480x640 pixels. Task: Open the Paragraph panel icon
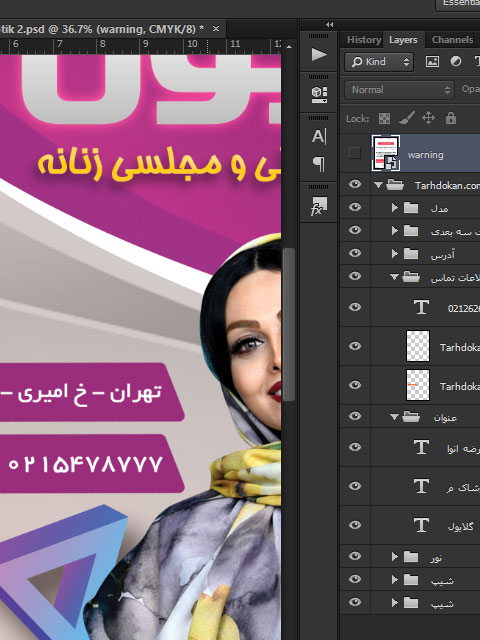319,164
